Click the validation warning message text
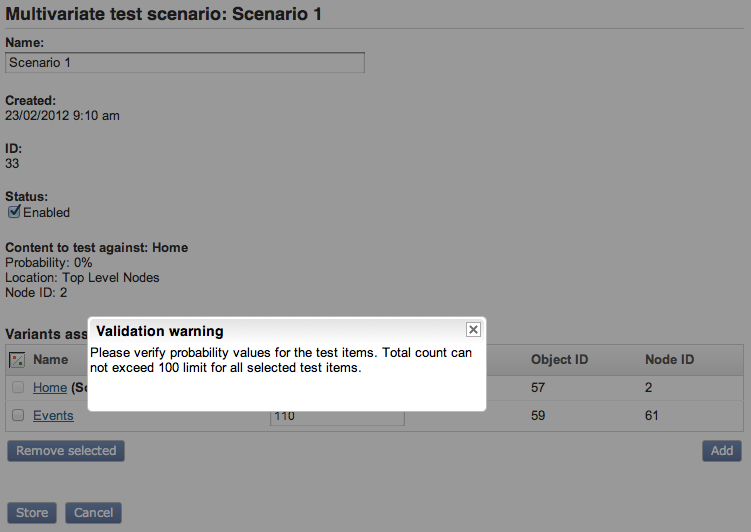This screenshot has width=751, height=532. [280, 360]
